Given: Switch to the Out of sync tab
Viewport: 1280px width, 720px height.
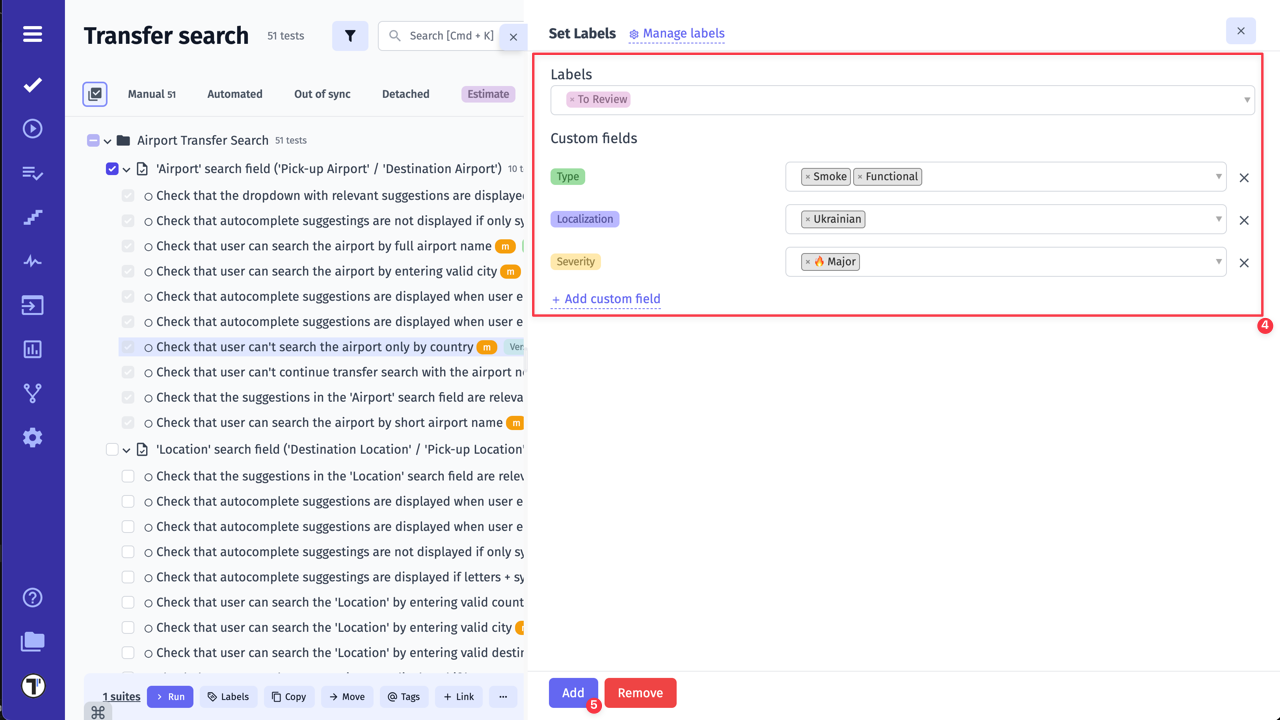Looking at the screenshot, I should [x=322, y=93].
